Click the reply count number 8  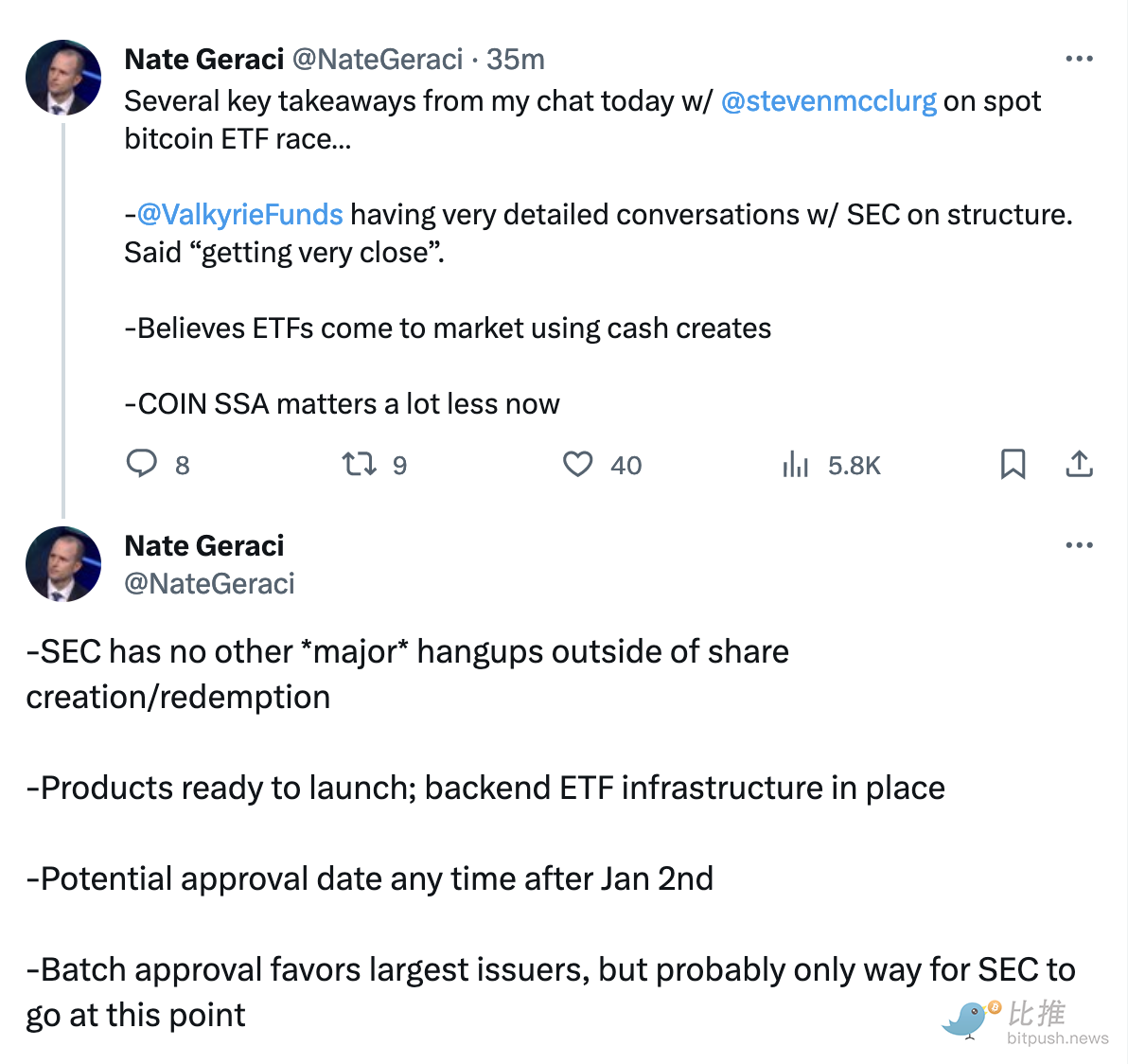183,466
